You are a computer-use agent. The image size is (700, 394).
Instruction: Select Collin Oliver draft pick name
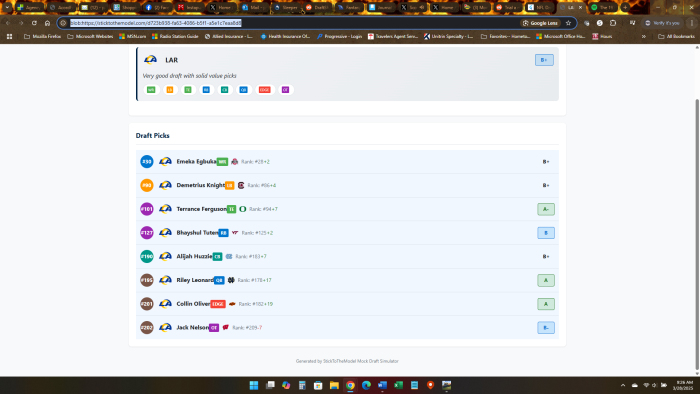pyautogui.click(x=193, y=303)
